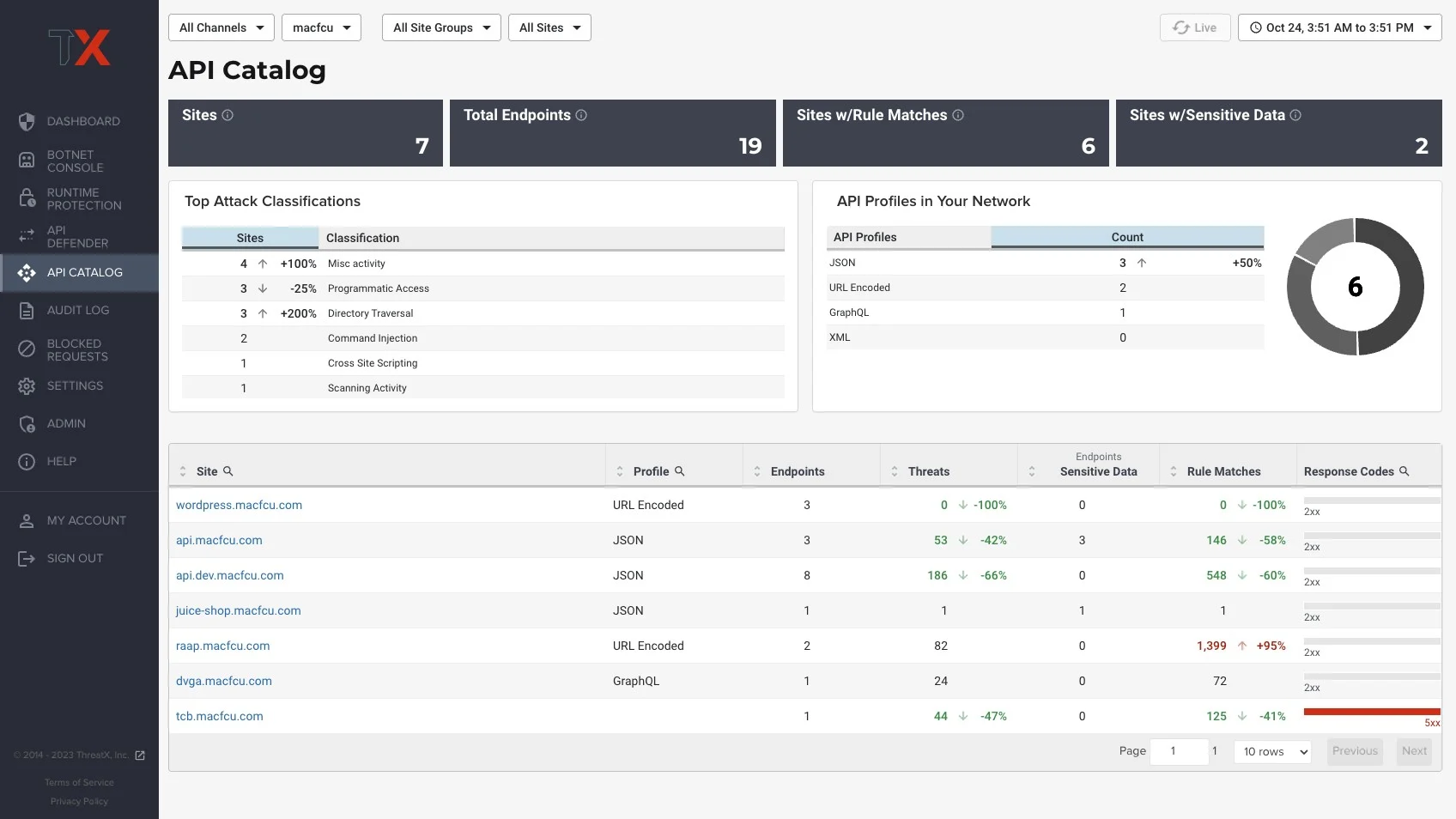Open Audit Log from sidebar
The image size is (1456, 819).
tap(79, 311)
